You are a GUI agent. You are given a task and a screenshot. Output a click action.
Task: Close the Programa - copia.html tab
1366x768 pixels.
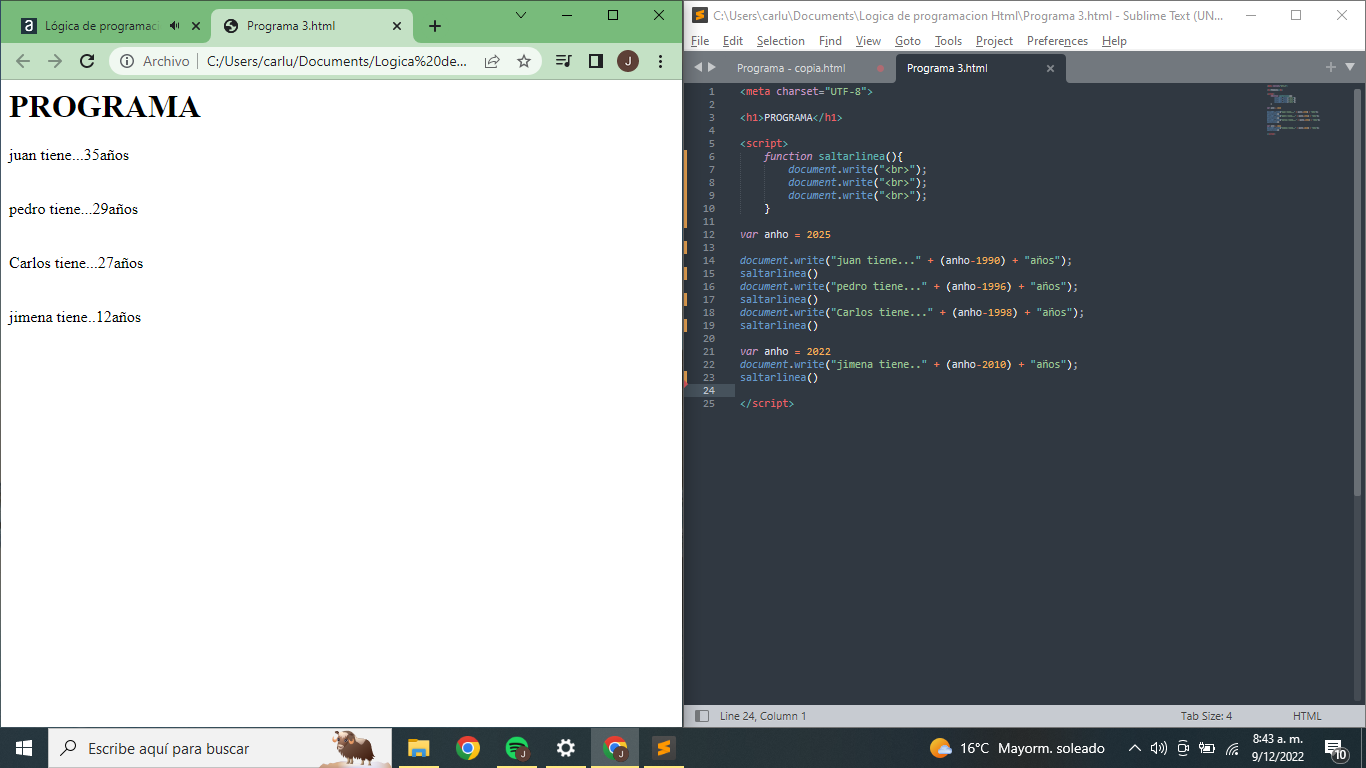[x=880, y=68]
